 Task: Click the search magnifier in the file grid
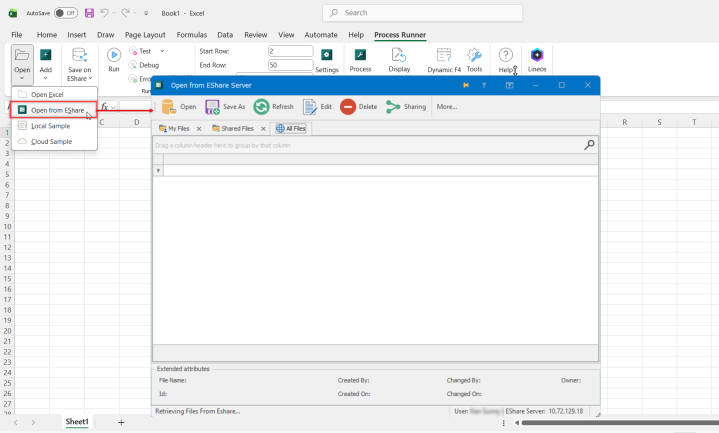[589, 145]
